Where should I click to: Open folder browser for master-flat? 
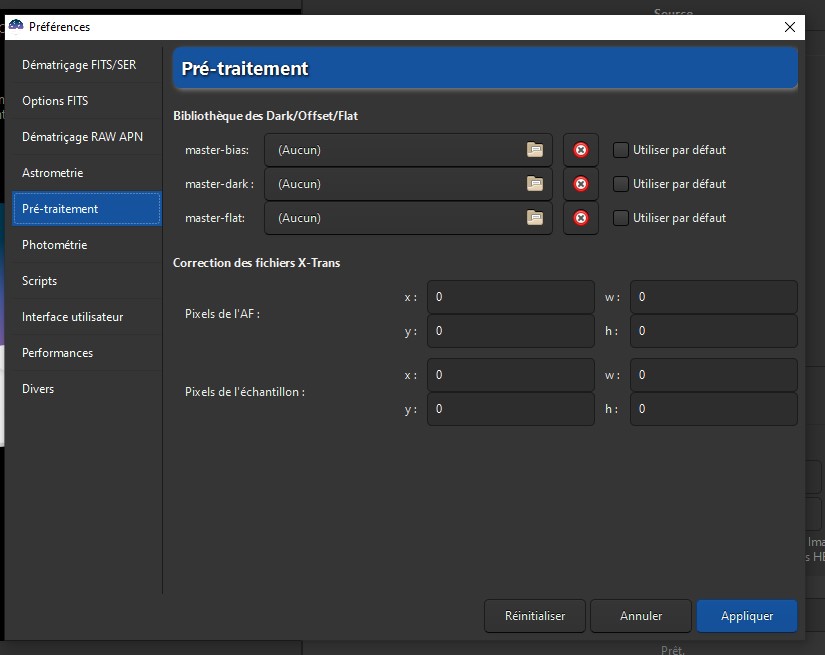pos(535,218)
